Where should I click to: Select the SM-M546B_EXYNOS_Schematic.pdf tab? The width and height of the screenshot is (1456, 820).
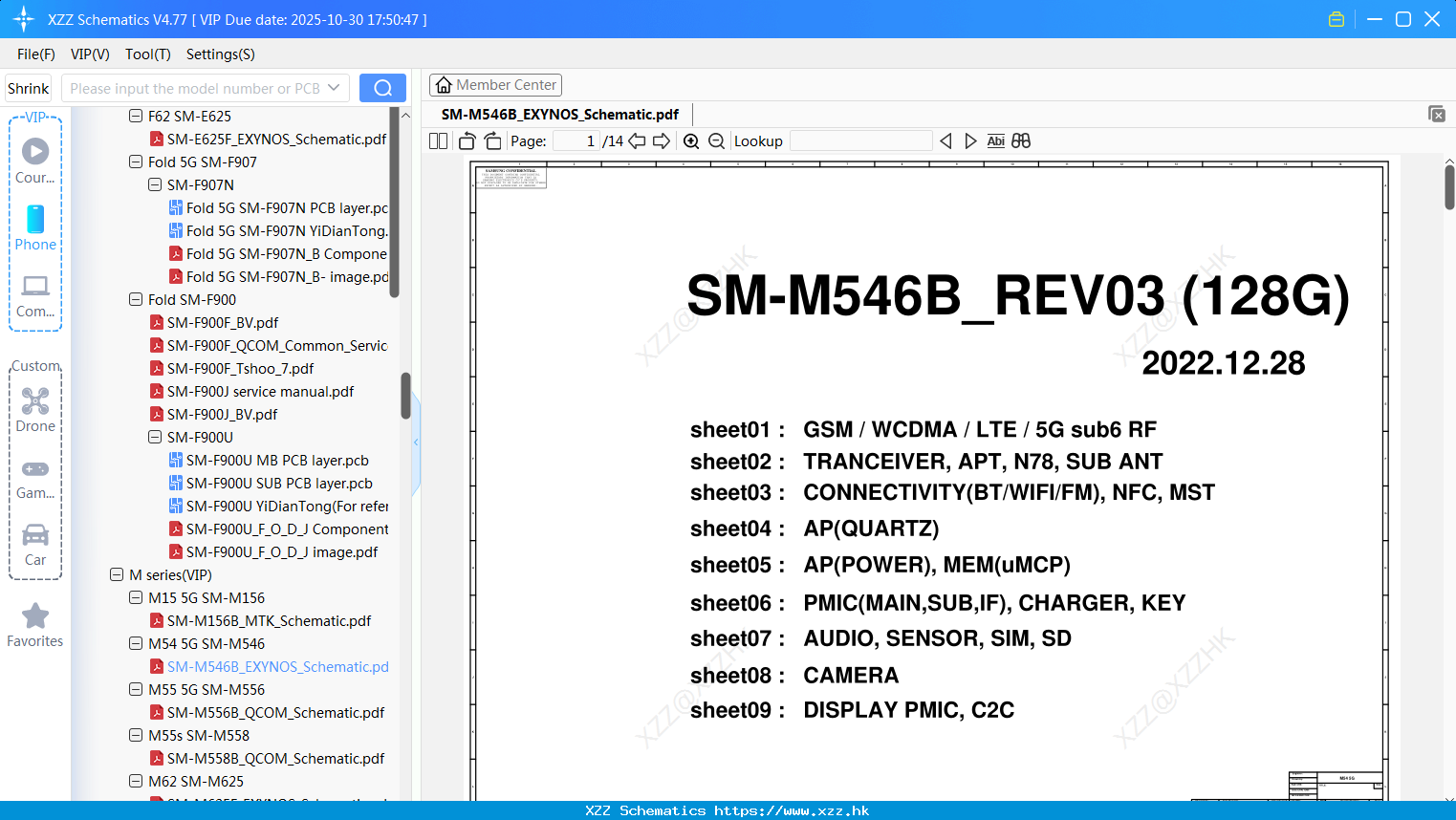coord(560,115)
